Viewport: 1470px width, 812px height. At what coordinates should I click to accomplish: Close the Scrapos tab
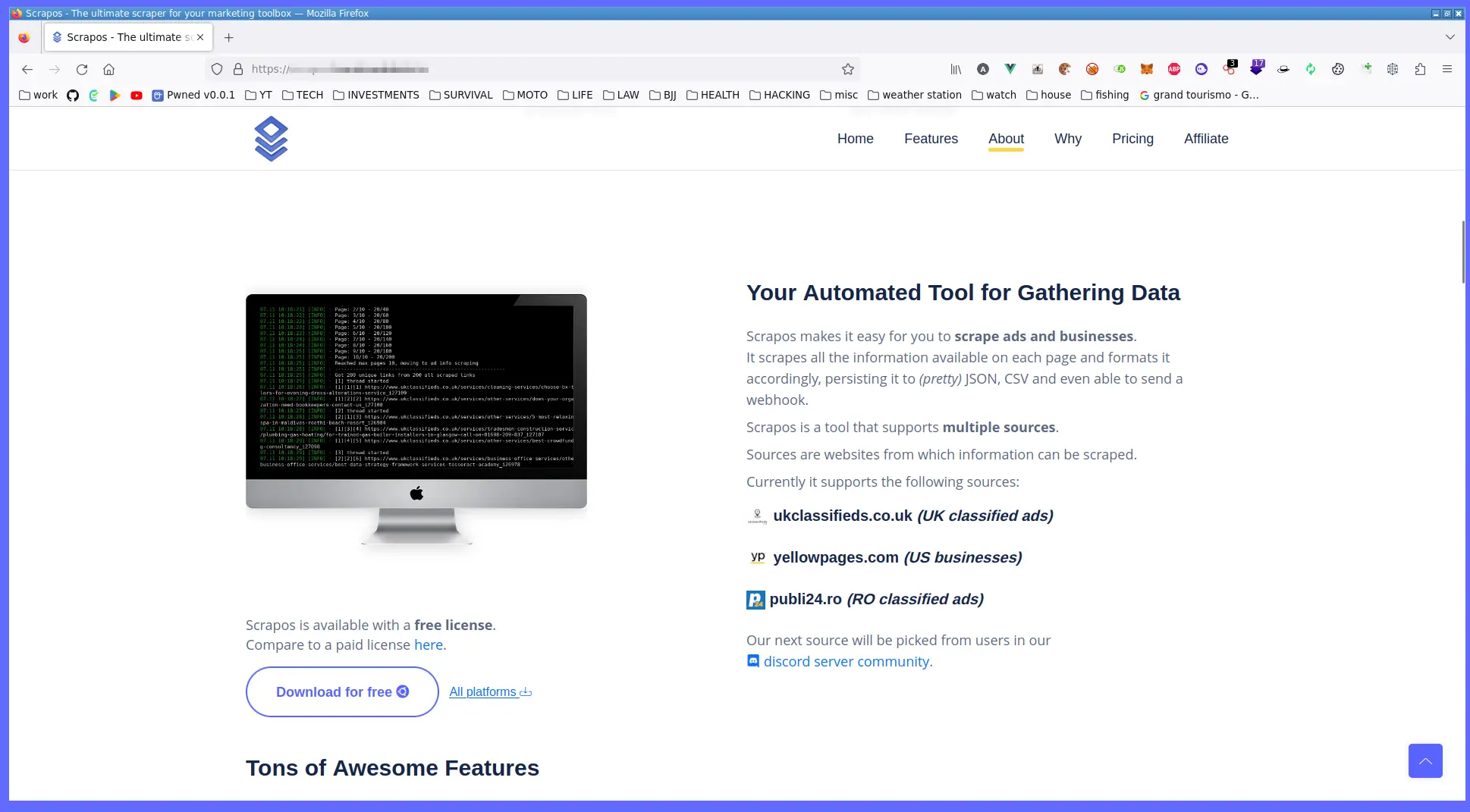[200, 37]
